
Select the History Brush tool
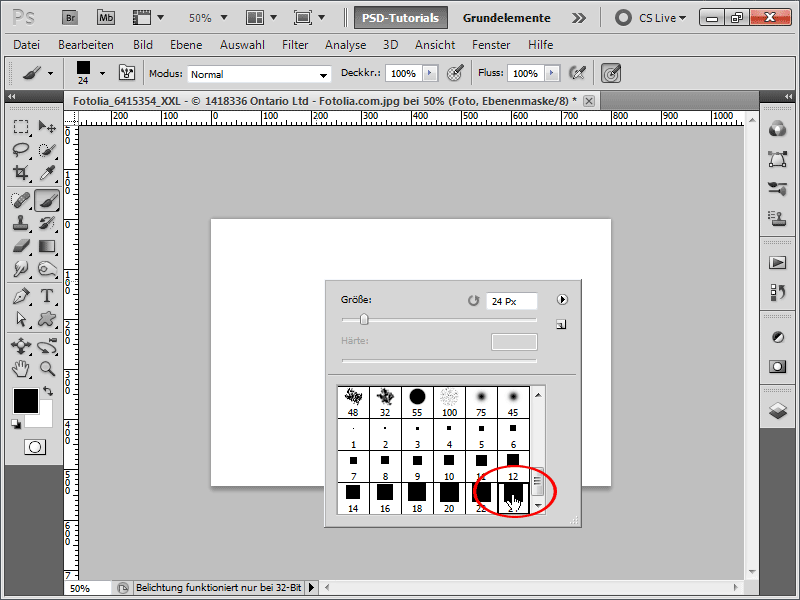(47, 223)
